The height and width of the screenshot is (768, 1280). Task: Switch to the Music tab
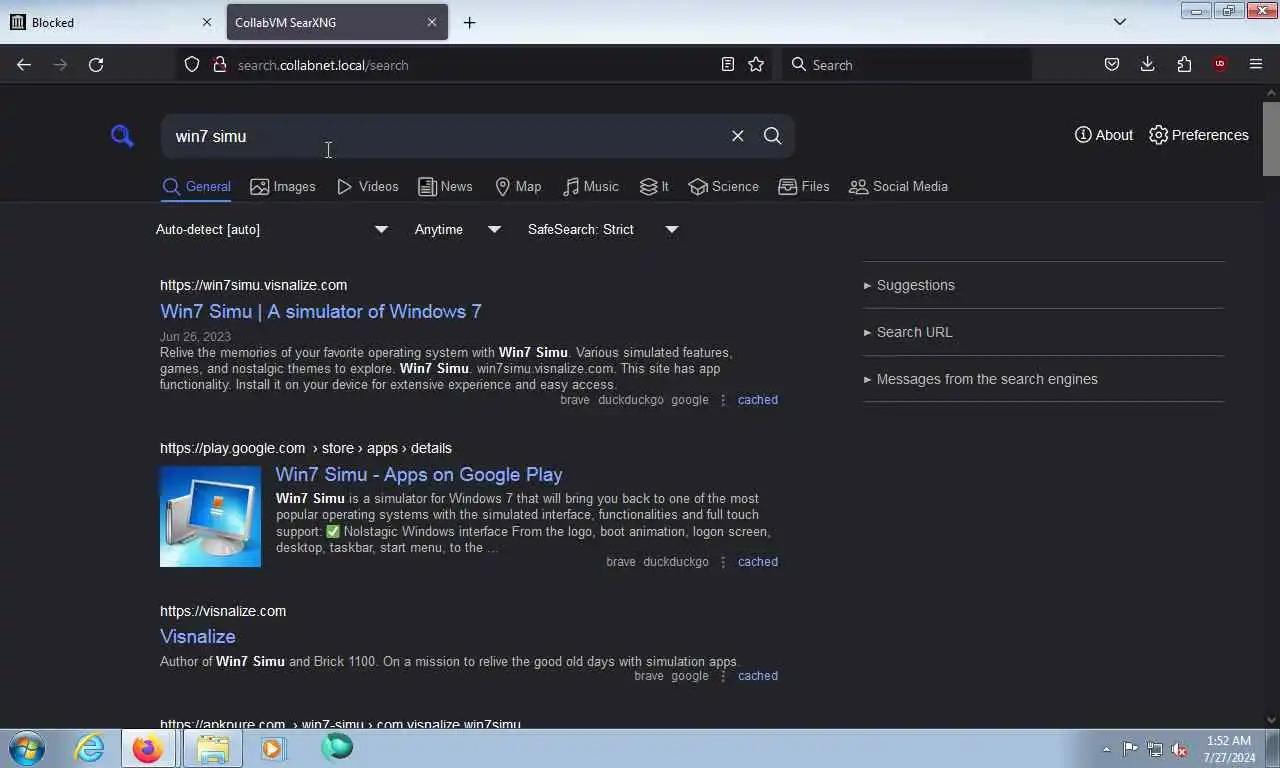click(591, 187)
